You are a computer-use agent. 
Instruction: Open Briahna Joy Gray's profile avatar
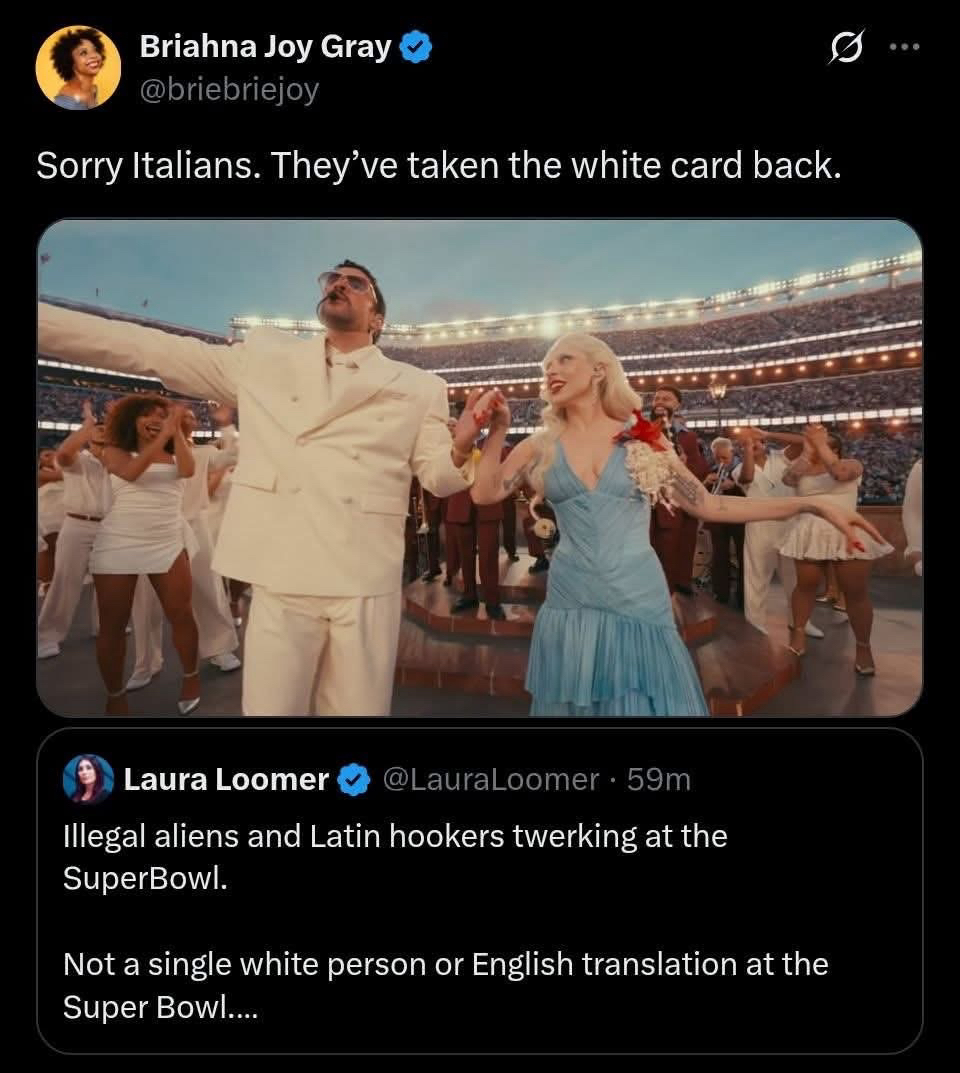pyautogui.click(x=78, y=67)
